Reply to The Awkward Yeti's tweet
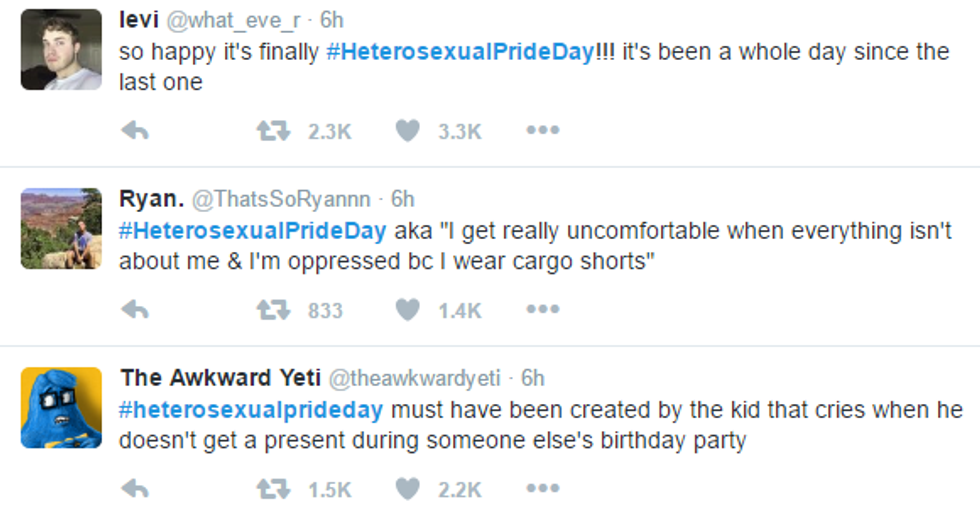The height and width of the screenshot is (517, 980). [135, 489]
